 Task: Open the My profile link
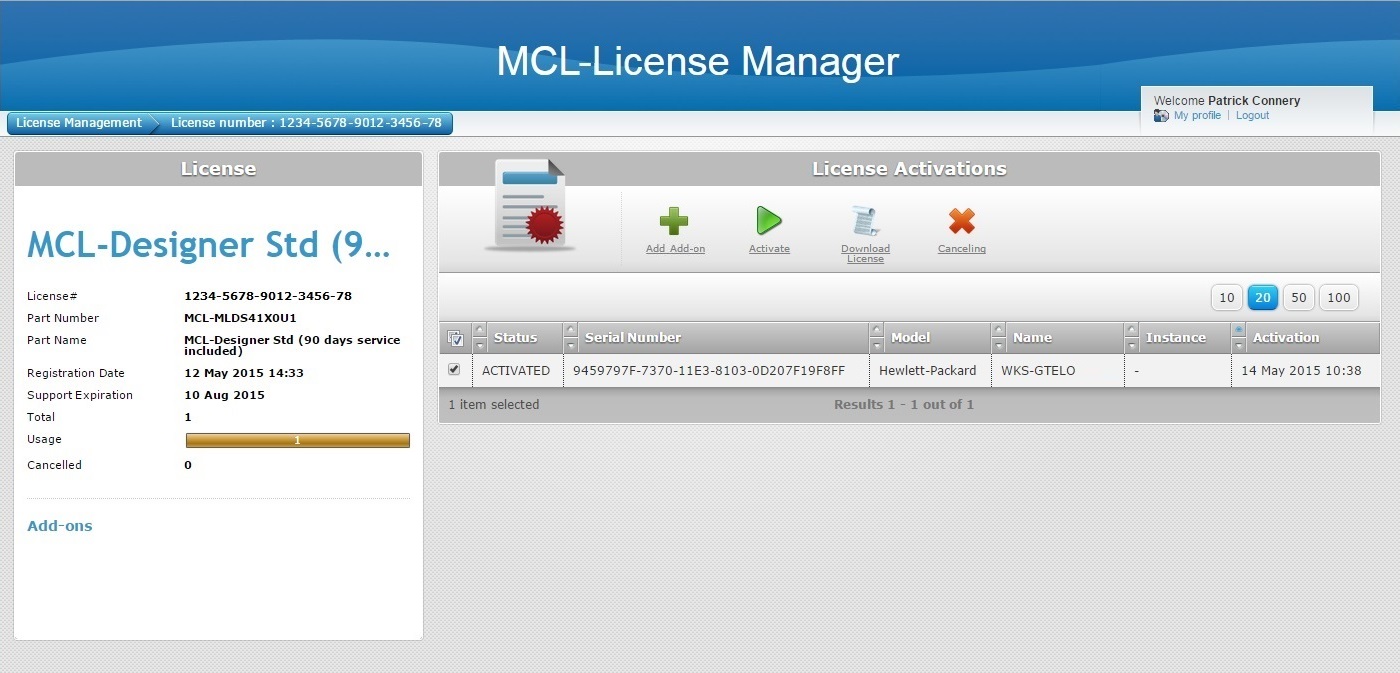1197,116
